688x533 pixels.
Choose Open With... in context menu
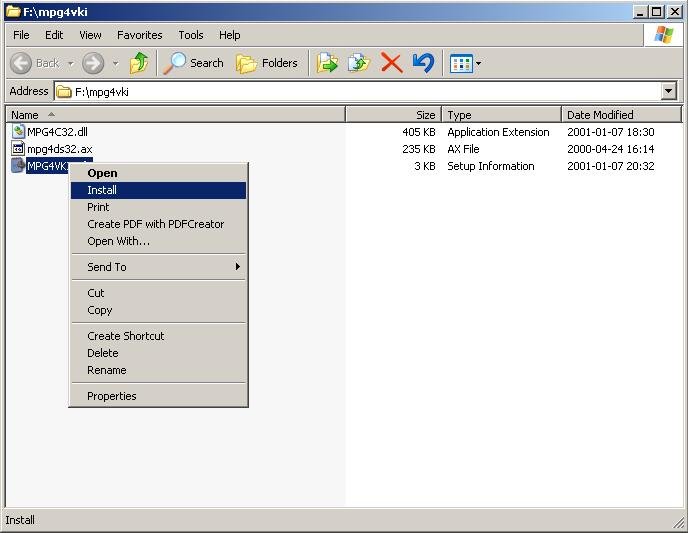pyautogui.click(x=158, y=241)
